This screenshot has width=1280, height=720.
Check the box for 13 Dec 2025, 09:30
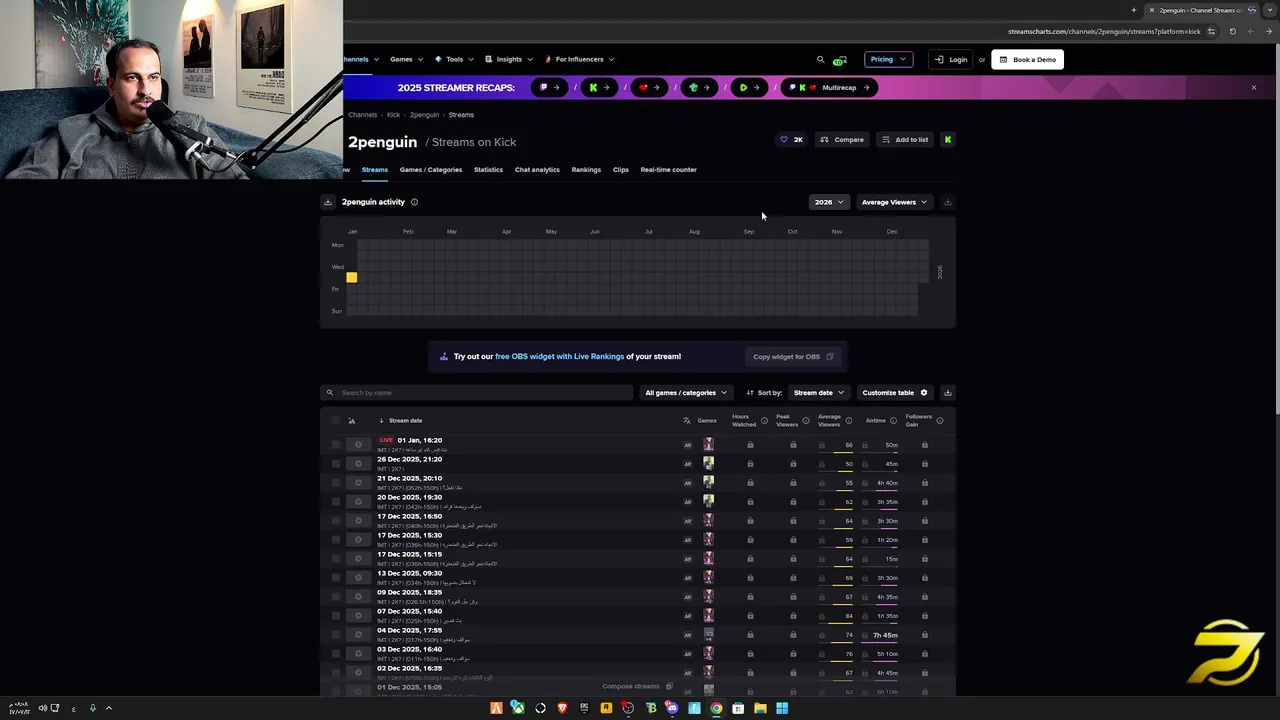pyautogui.click(x=336, y=578)
